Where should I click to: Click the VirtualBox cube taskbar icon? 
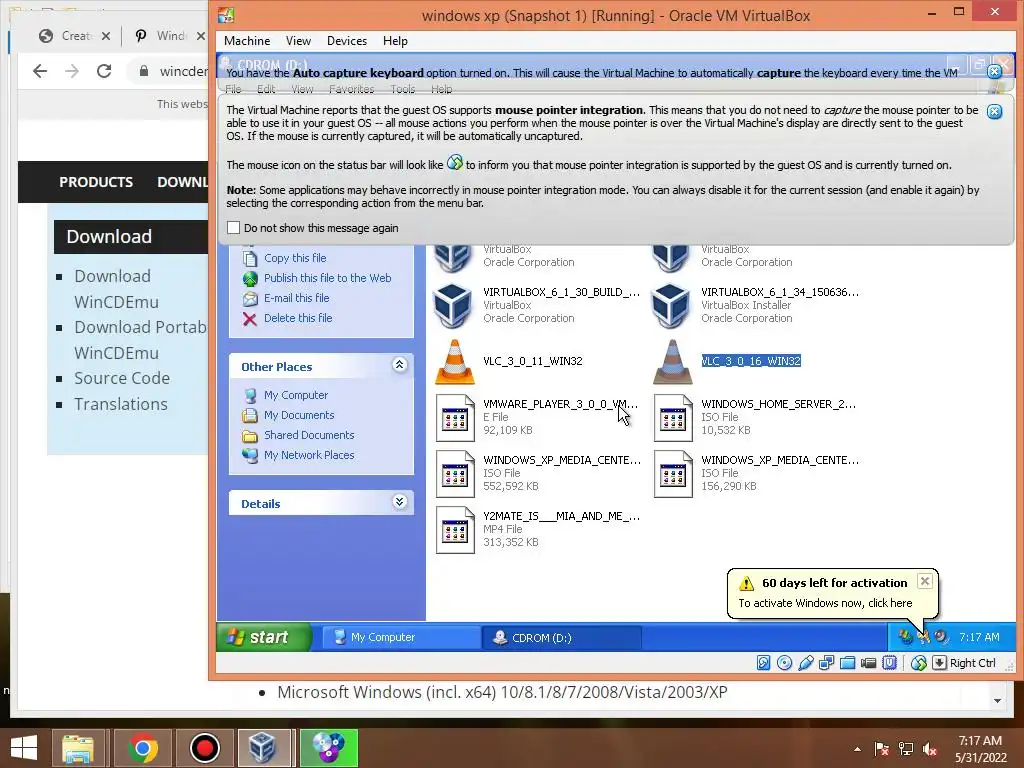tap(263, 748)
